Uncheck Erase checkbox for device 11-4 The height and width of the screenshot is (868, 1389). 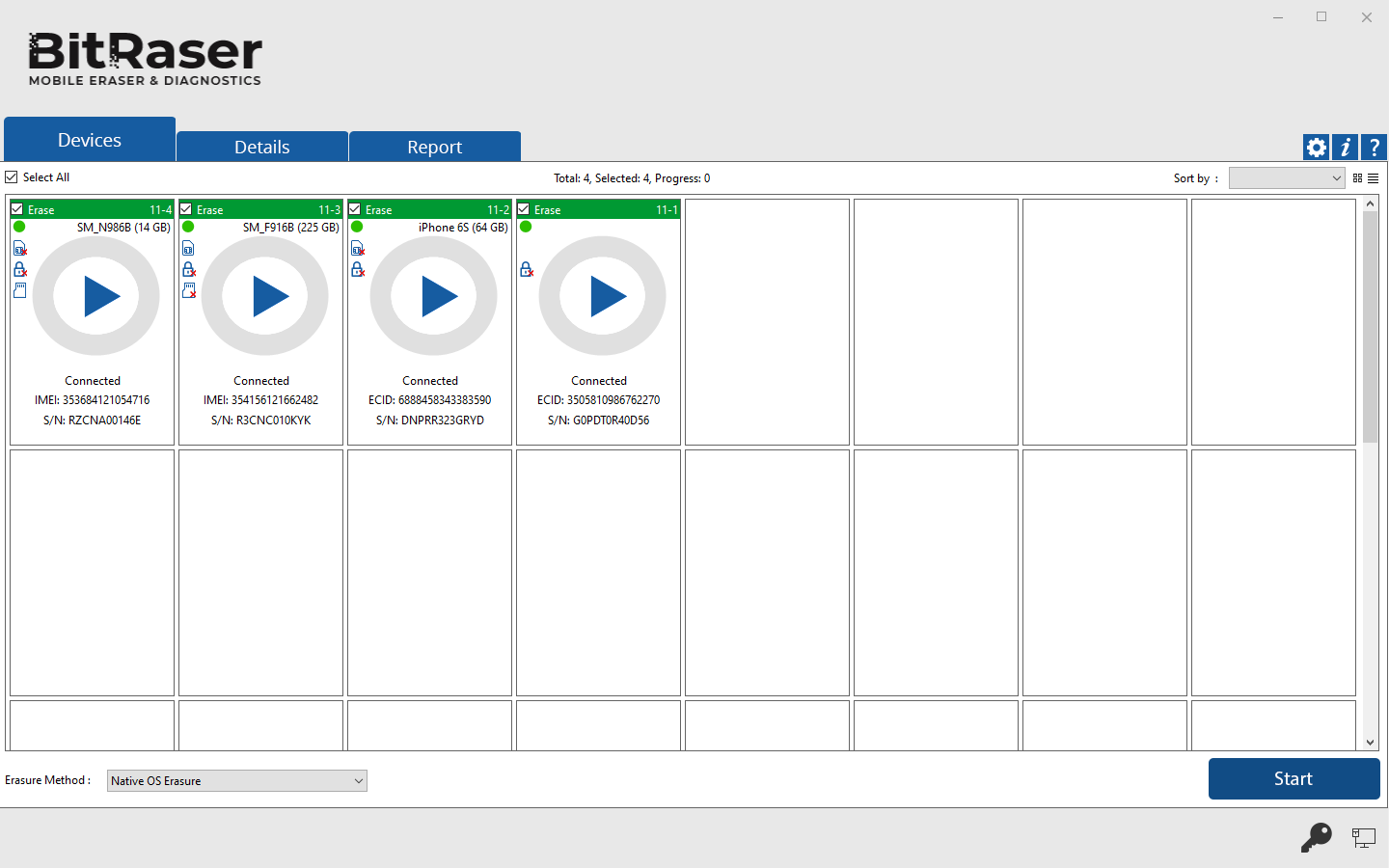pyautogui.click(x=17, y=209)
